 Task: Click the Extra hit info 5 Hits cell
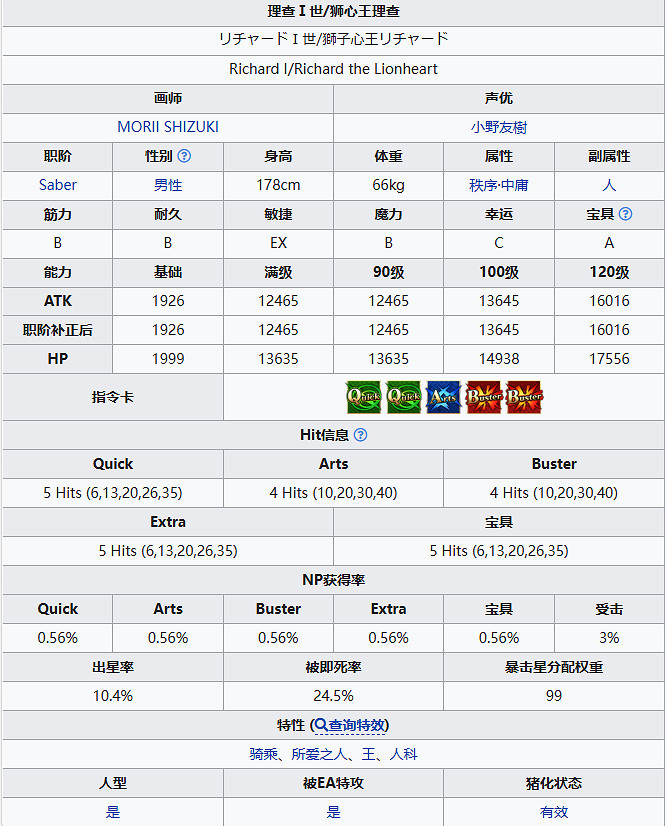click(168, 551)
